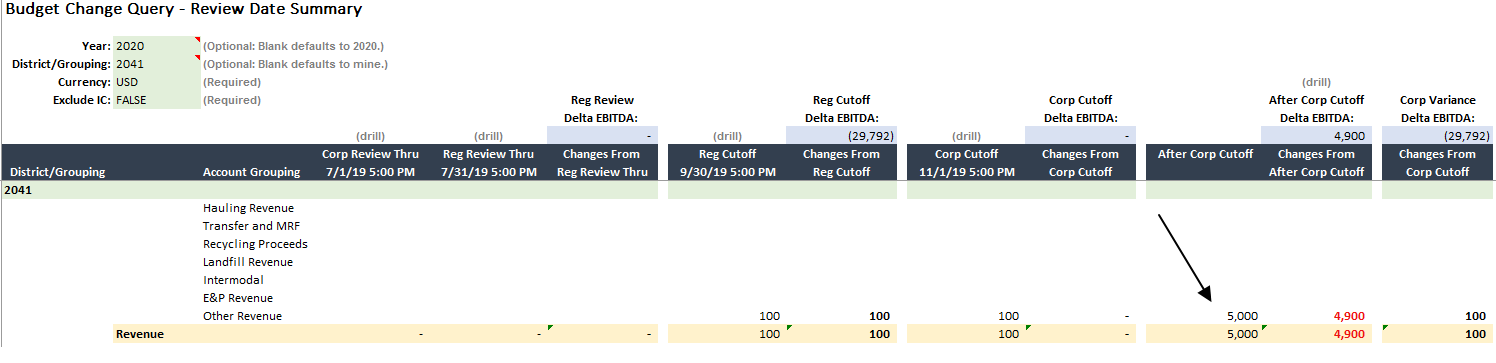
Task: Click the drill label above Corp Review Thru
Action: coord(370,136)
